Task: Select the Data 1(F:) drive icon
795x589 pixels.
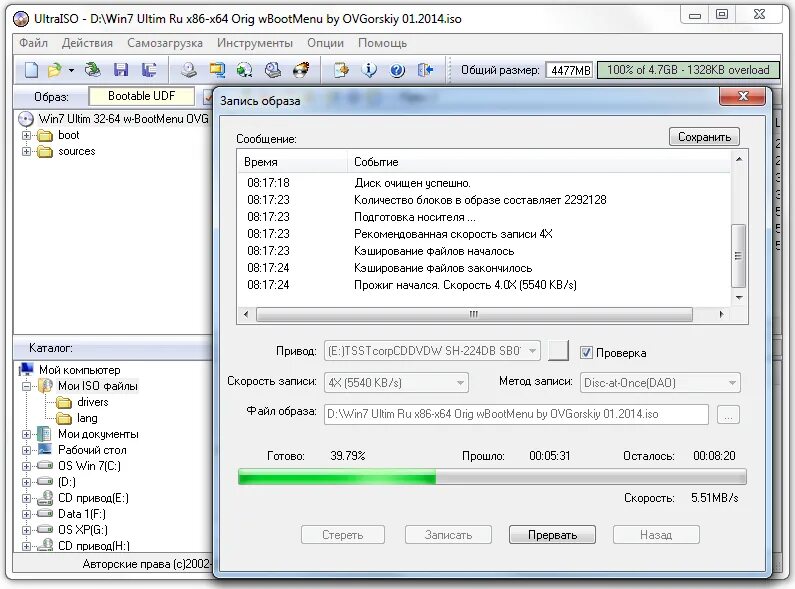Action: (45, 514)
